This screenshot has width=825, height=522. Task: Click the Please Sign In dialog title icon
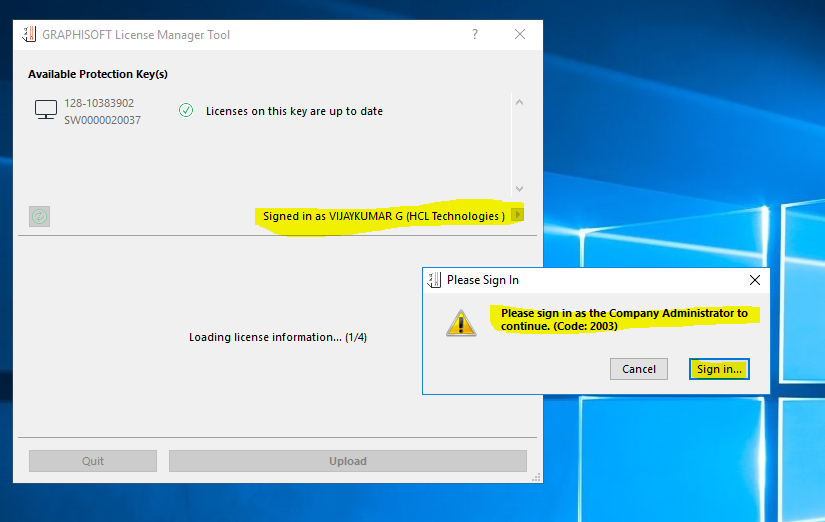434,280
